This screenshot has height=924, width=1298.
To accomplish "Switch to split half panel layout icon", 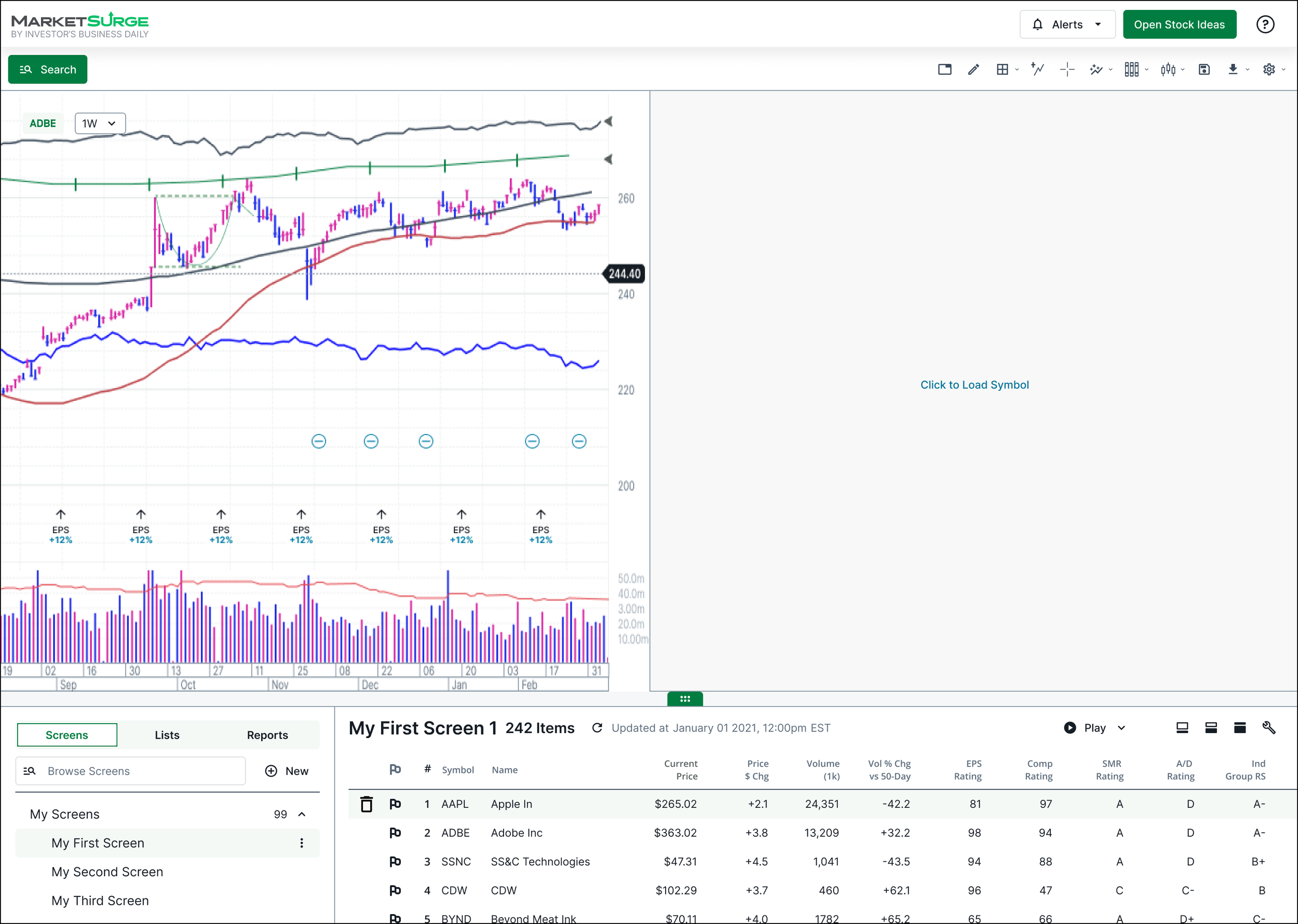I will click(x=1211, y=728).
